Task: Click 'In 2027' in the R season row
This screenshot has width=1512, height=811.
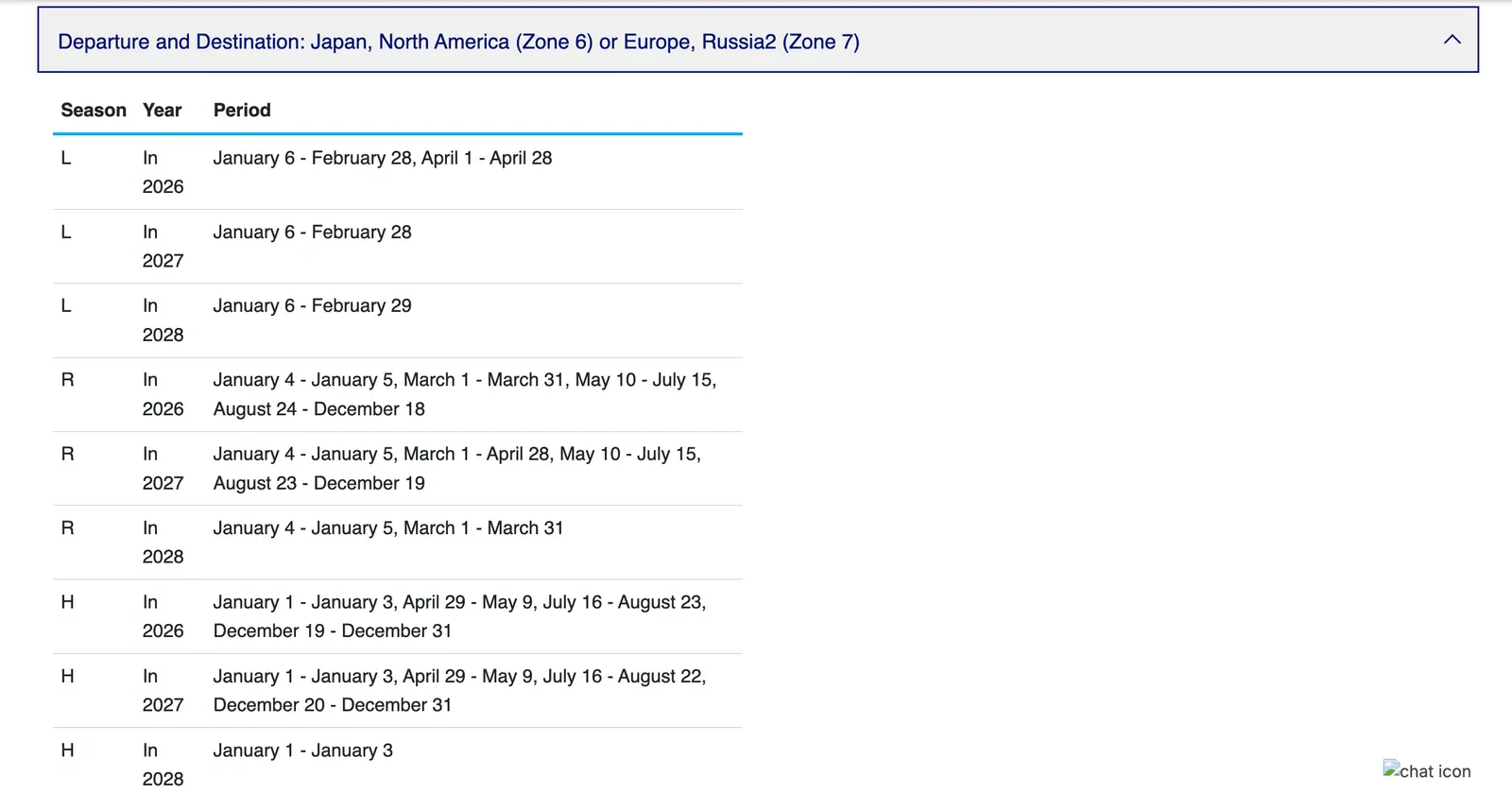Action: coord(163,468)
